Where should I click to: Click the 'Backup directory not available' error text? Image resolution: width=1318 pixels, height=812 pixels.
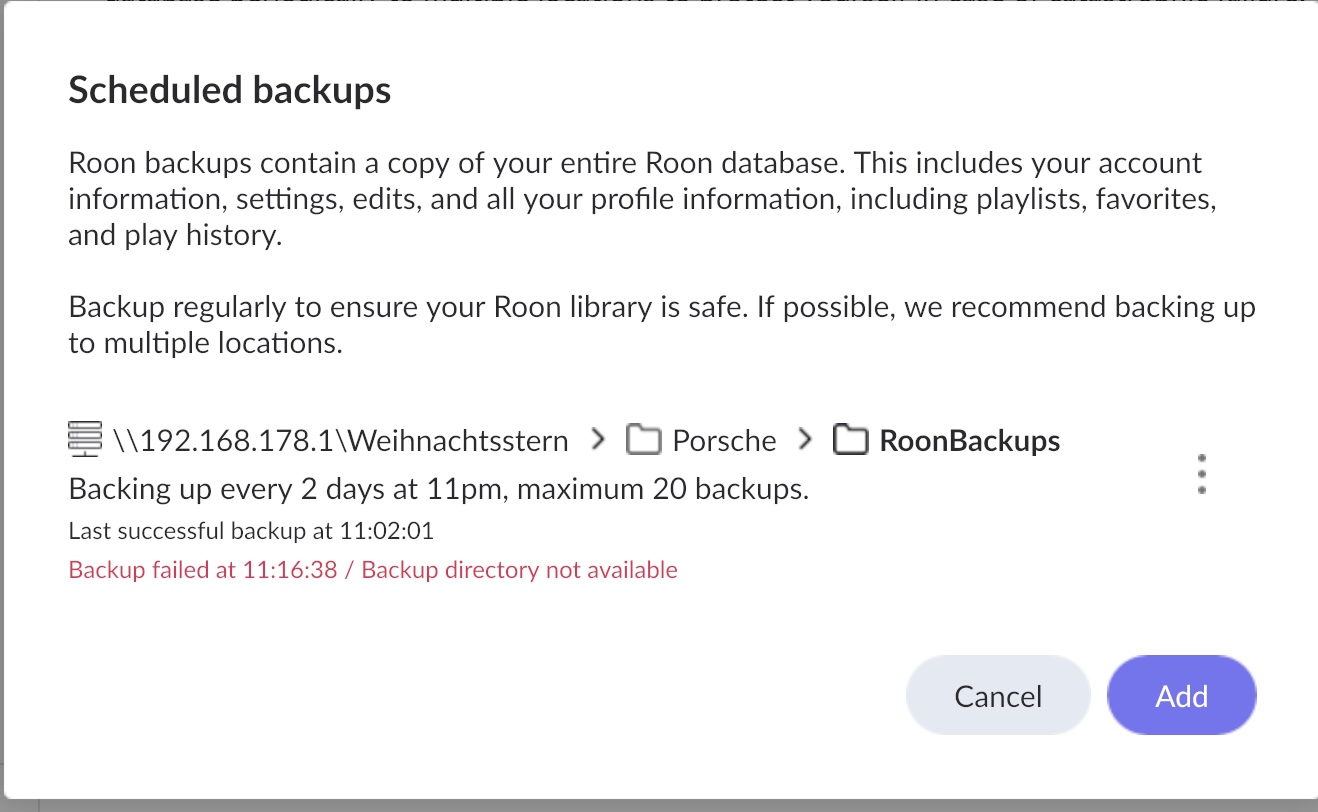coord(520,571)
